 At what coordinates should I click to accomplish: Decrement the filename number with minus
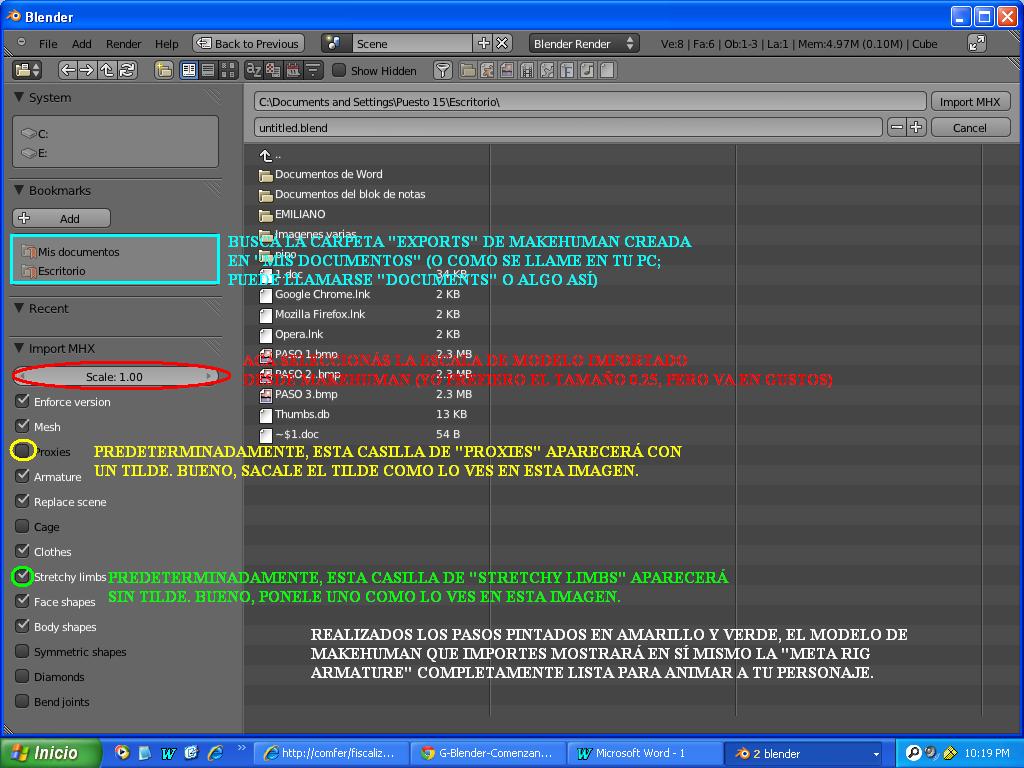coord(897,127)
